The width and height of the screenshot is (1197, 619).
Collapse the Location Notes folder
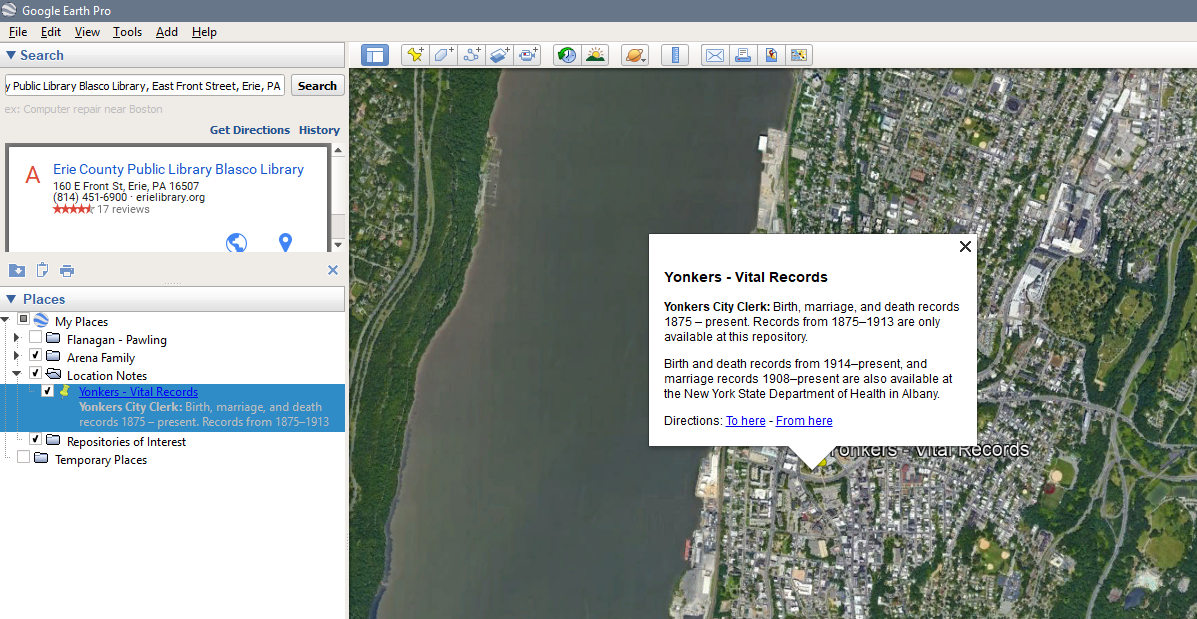16,375
